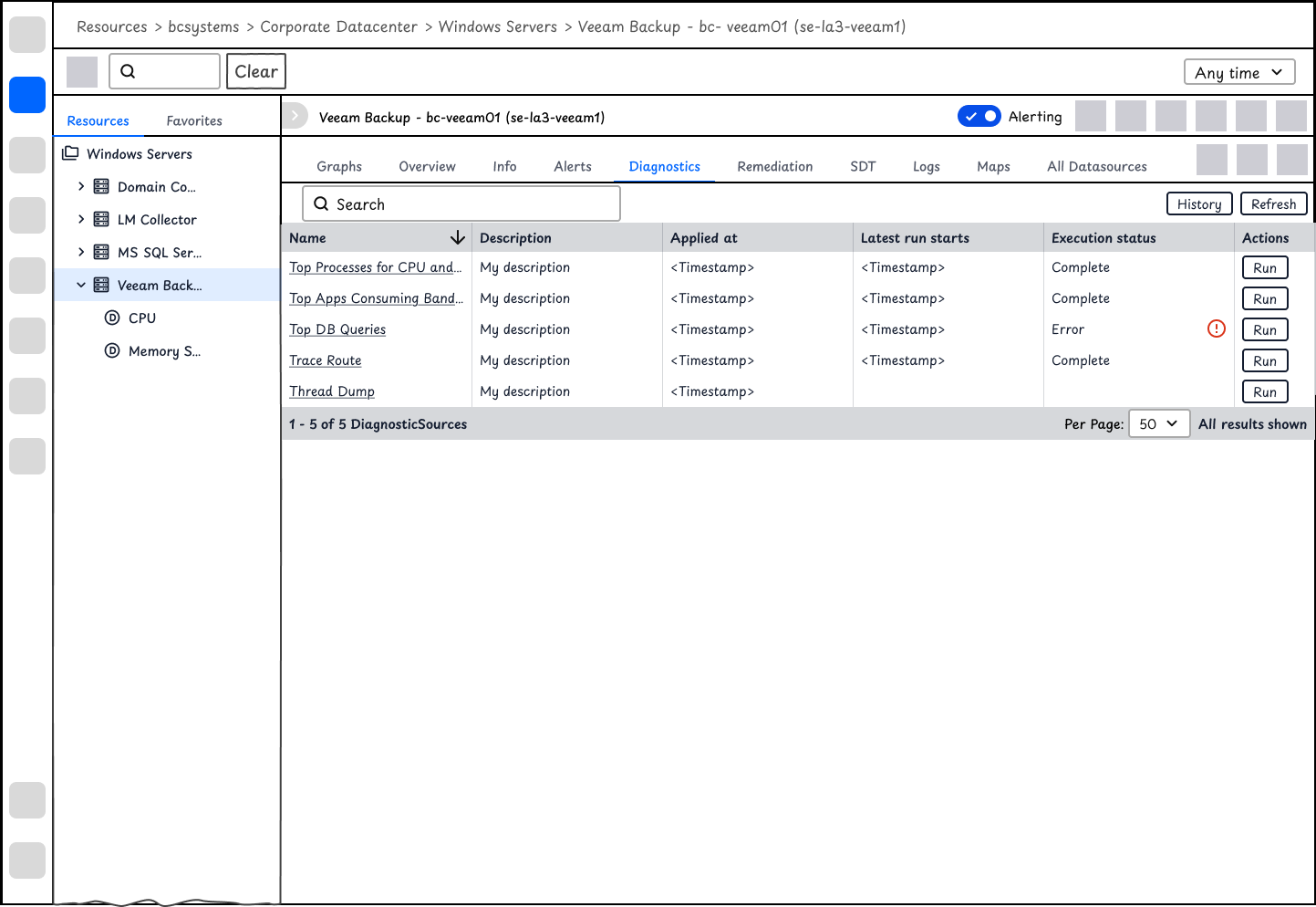The width and height of the screenshot is (1316, 907).
Task: Click the Domain Co... server icon
Action: (x=101, y=186)
